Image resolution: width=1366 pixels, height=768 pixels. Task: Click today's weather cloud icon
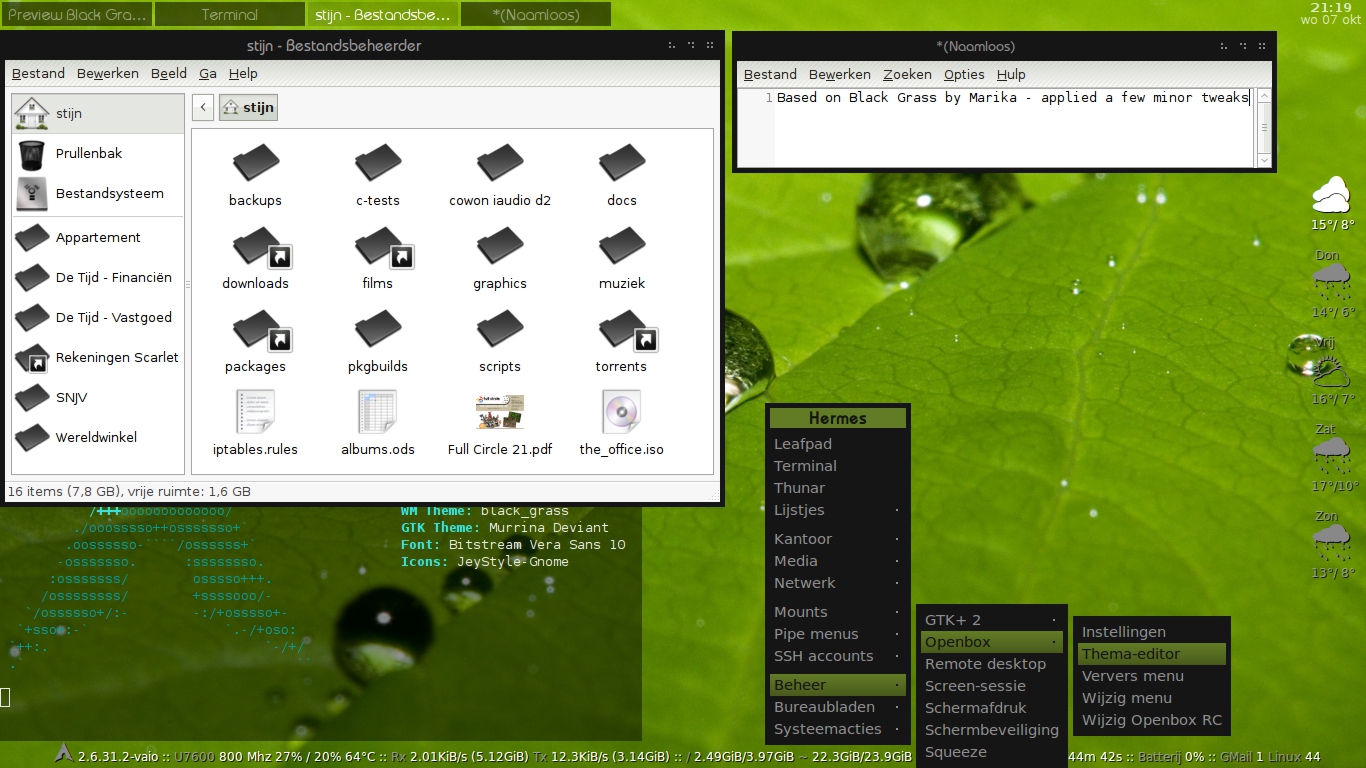point(1332,194)
